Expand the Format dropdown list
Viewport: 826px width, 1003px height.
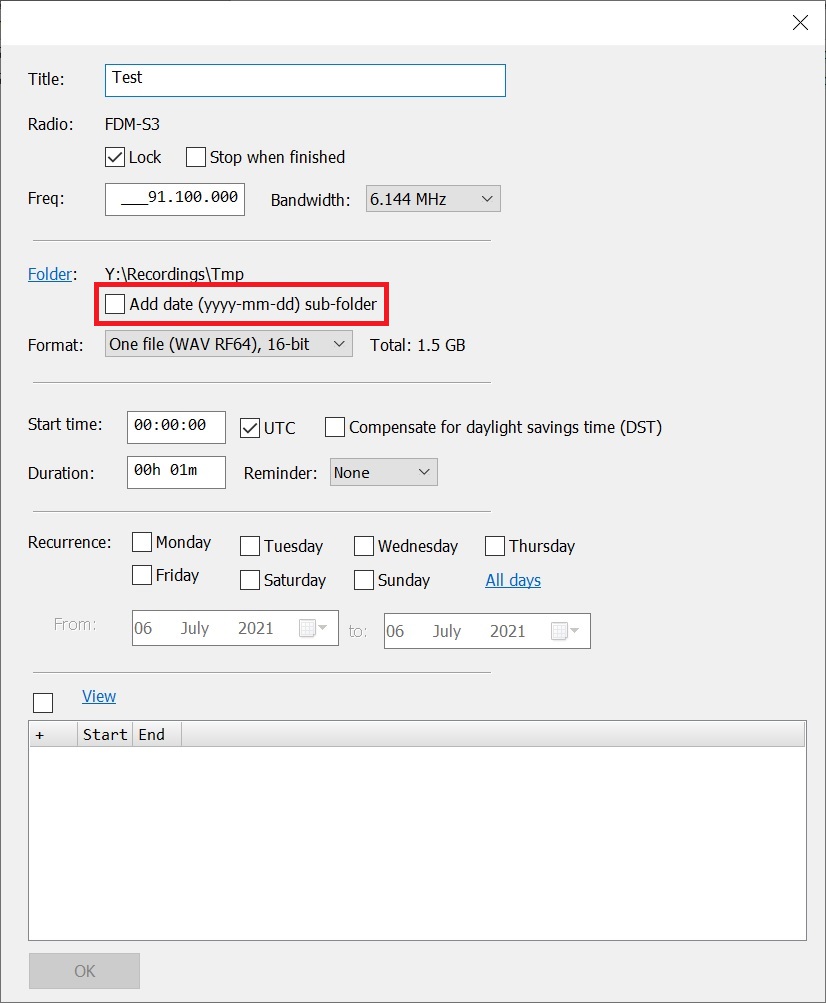pos(229,345)
